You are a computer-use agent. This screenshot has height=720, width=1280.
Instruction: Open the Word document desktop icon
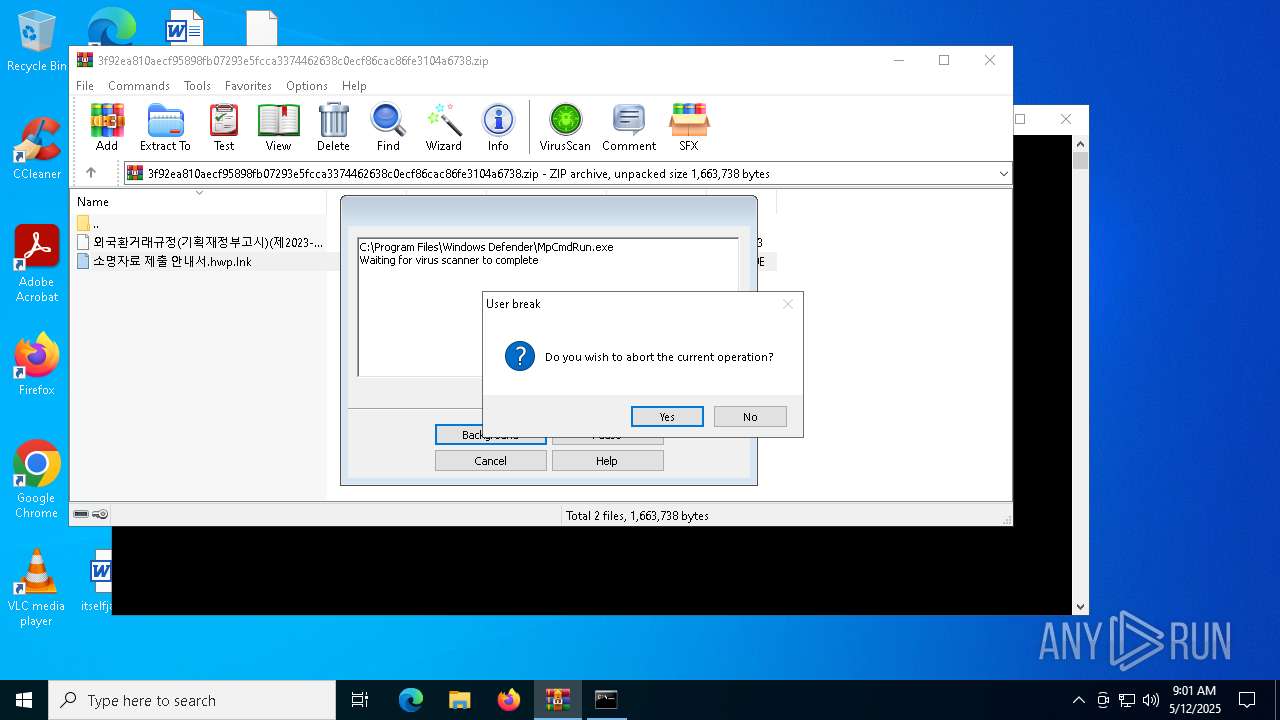coord(184,27)
